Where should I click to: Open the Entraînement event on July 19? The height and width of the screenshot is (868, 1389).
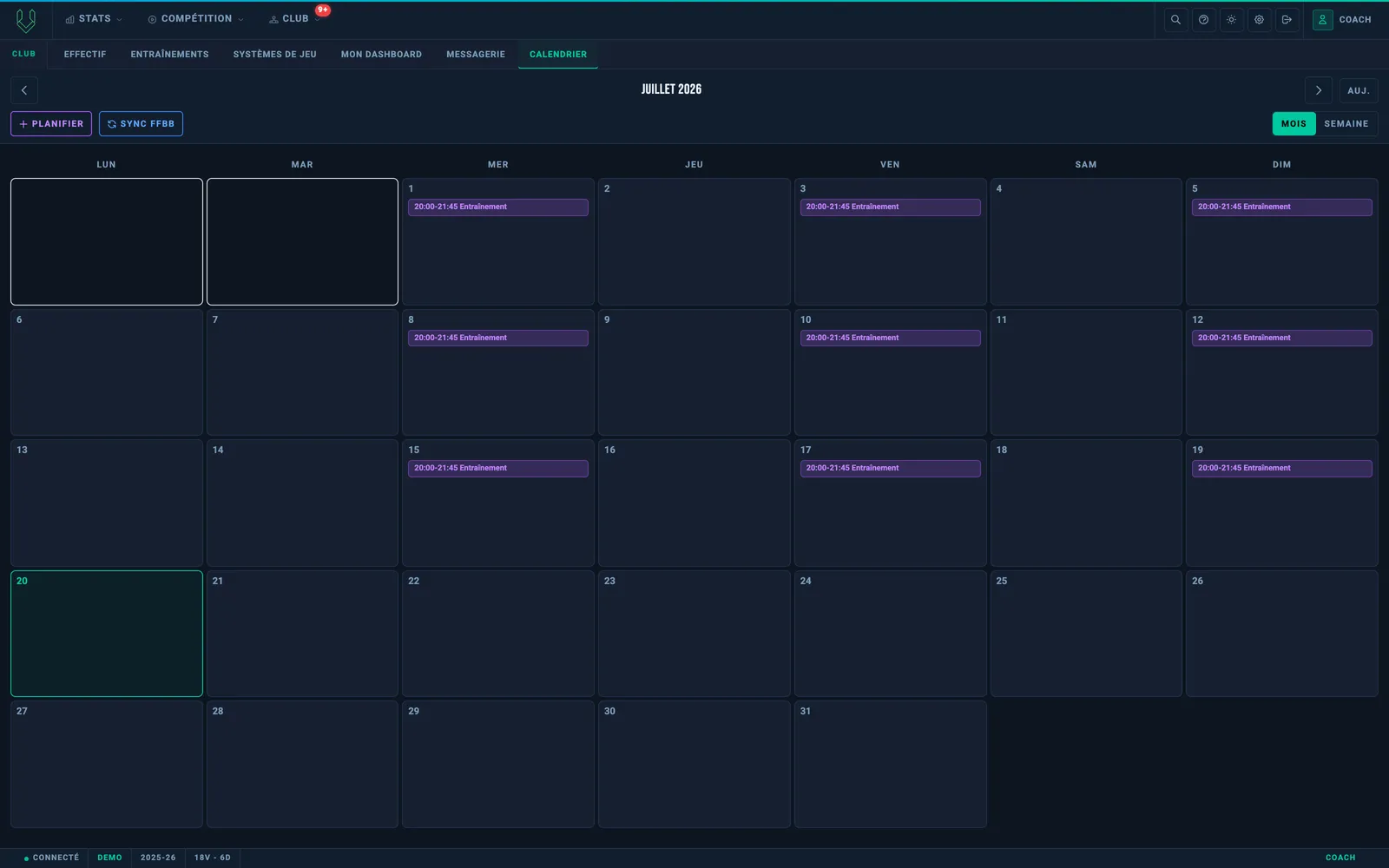[1282, 469]
